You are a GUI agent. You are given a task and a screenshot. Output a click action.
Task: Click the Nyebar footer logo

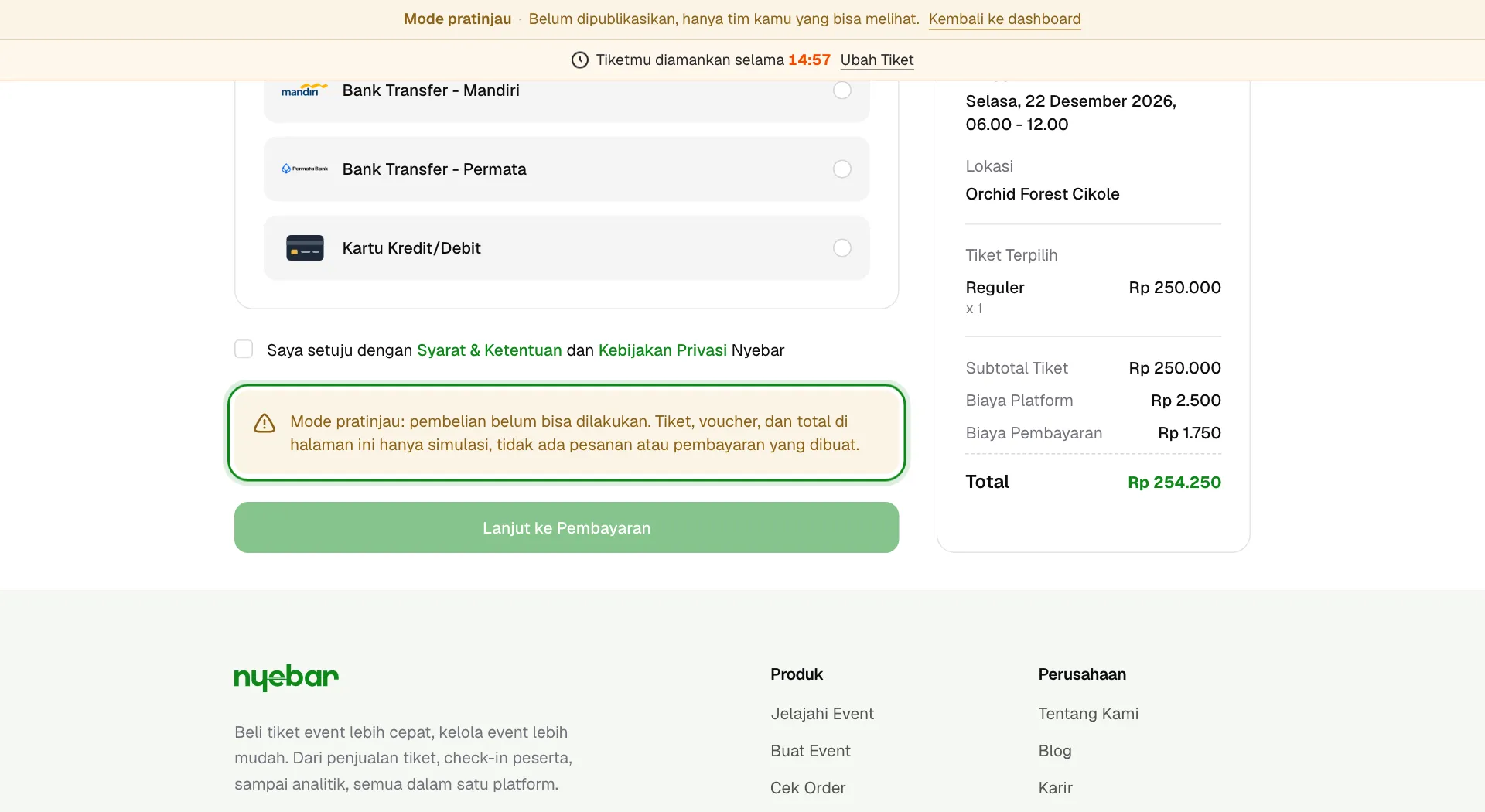(286, 677)
